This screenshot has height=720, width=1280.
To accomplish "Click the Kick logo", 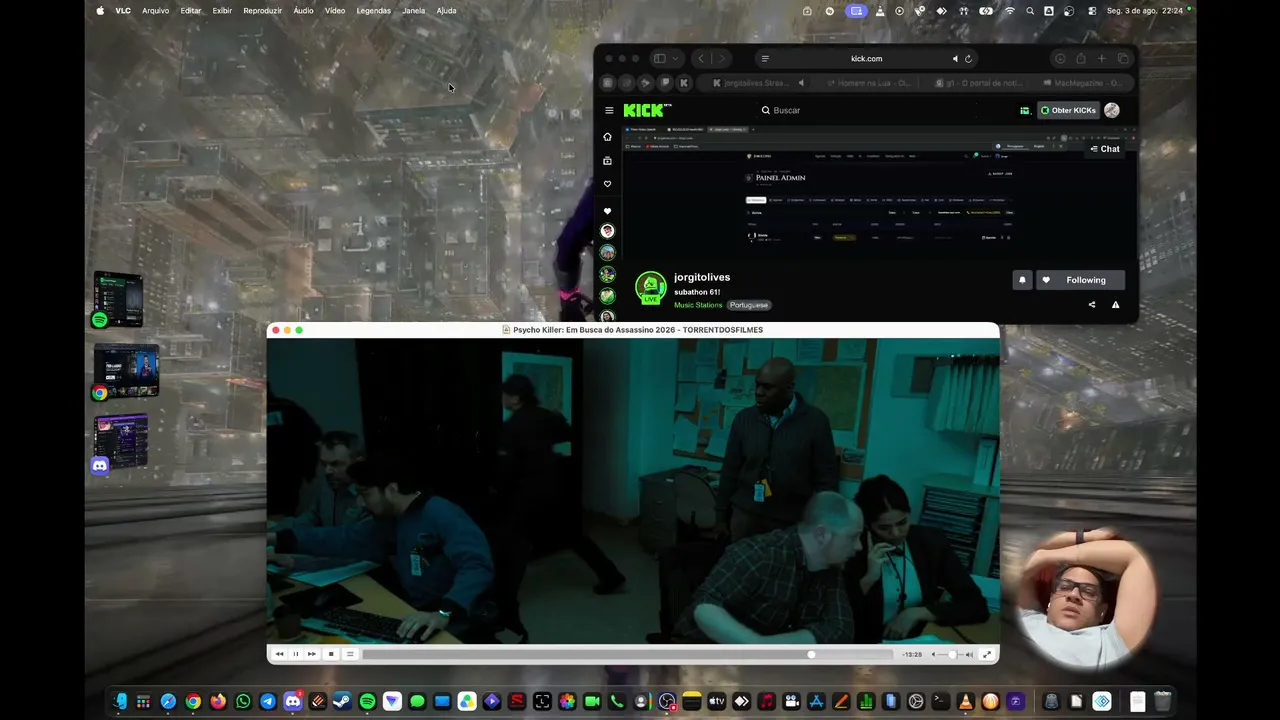I will coord(647,110).
